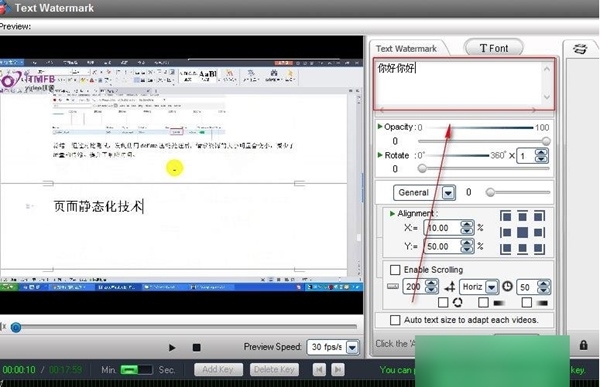The image size is (600, 387).
Task: Click the middle-left alignment preset icon
Action: 505,232
